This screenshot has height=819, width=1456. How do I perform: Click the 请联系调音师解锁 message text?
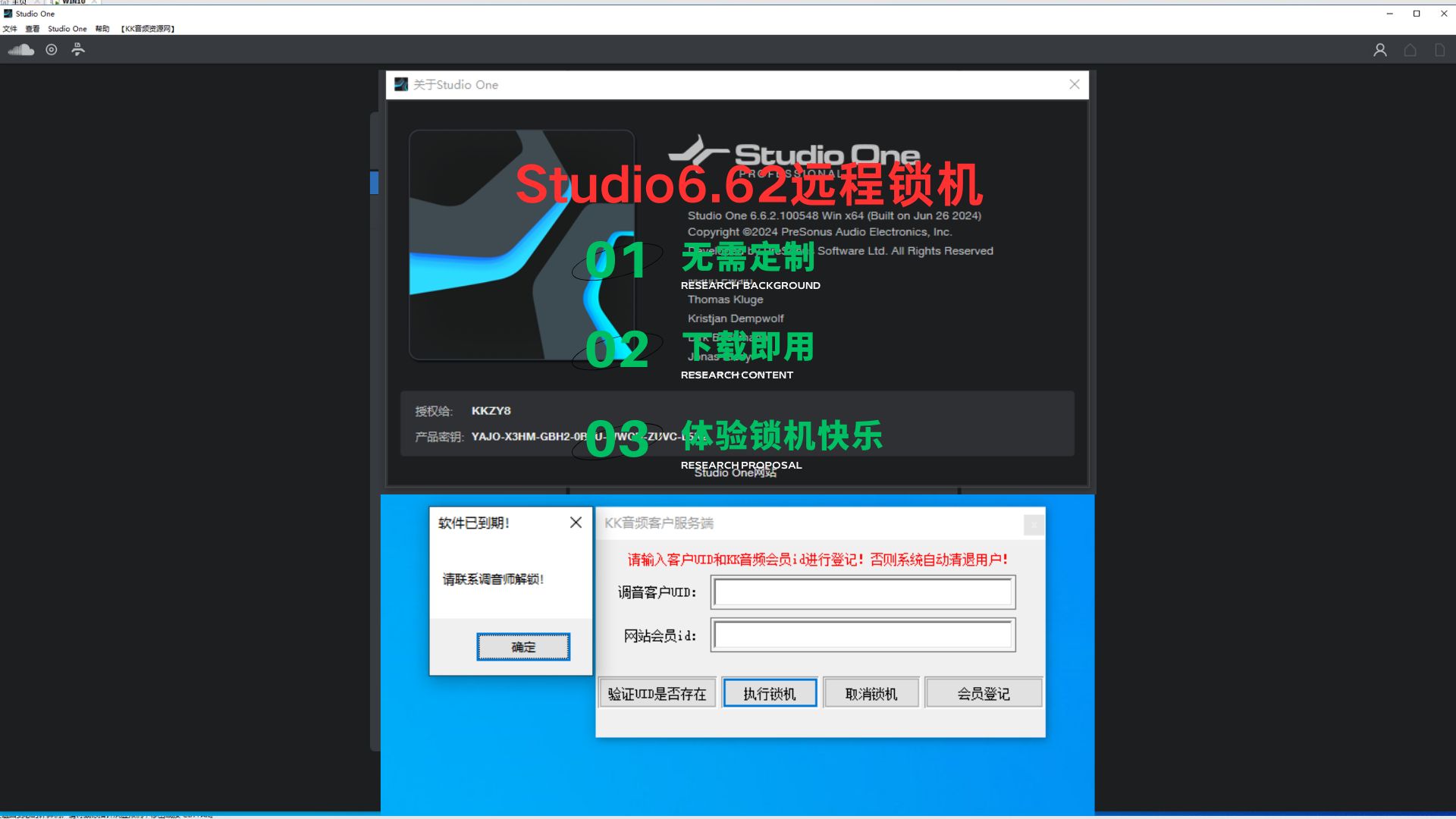pyautogui.click(x=494, y=579)
